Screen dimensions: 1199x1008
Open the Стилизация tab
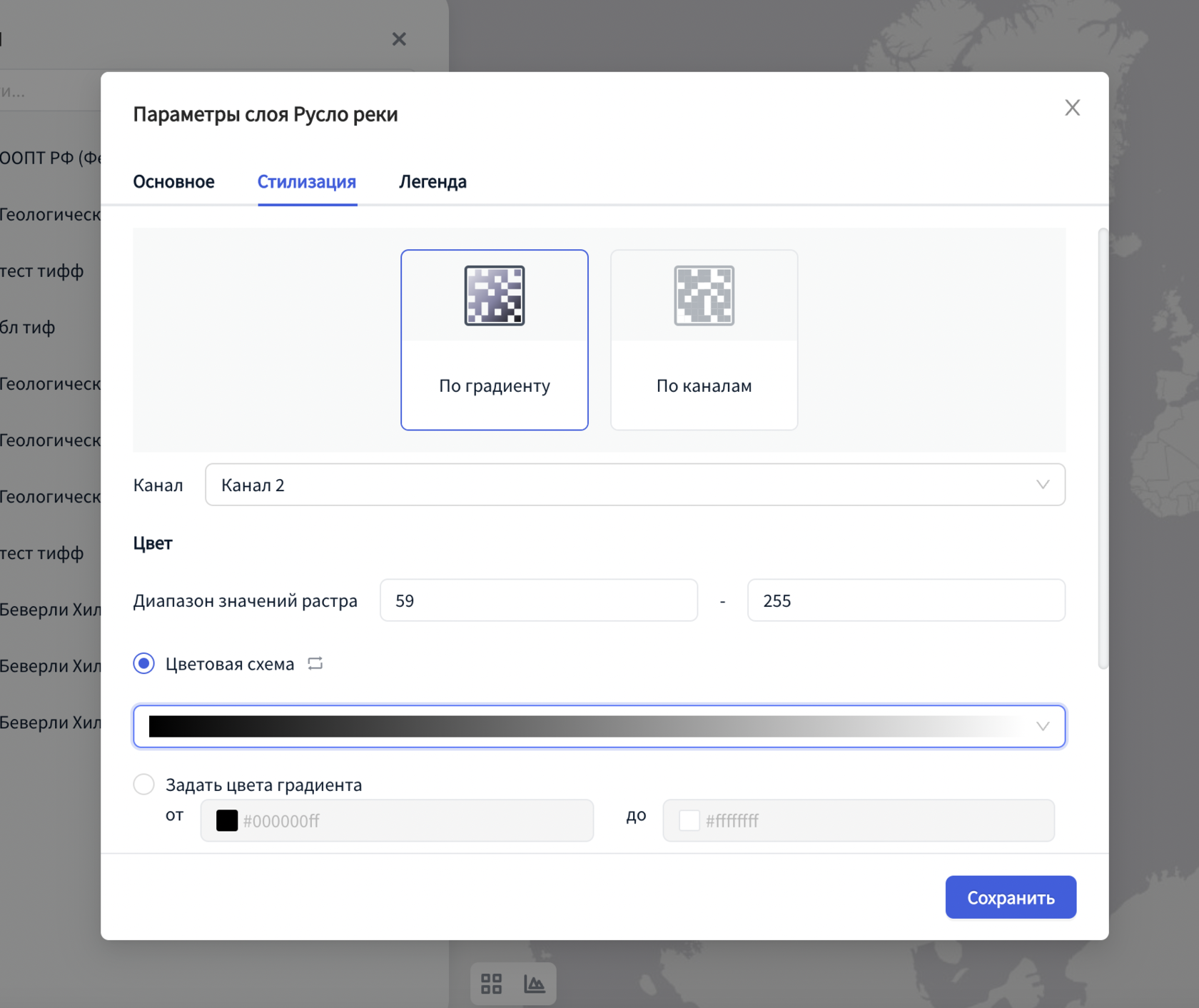(307, 181)
